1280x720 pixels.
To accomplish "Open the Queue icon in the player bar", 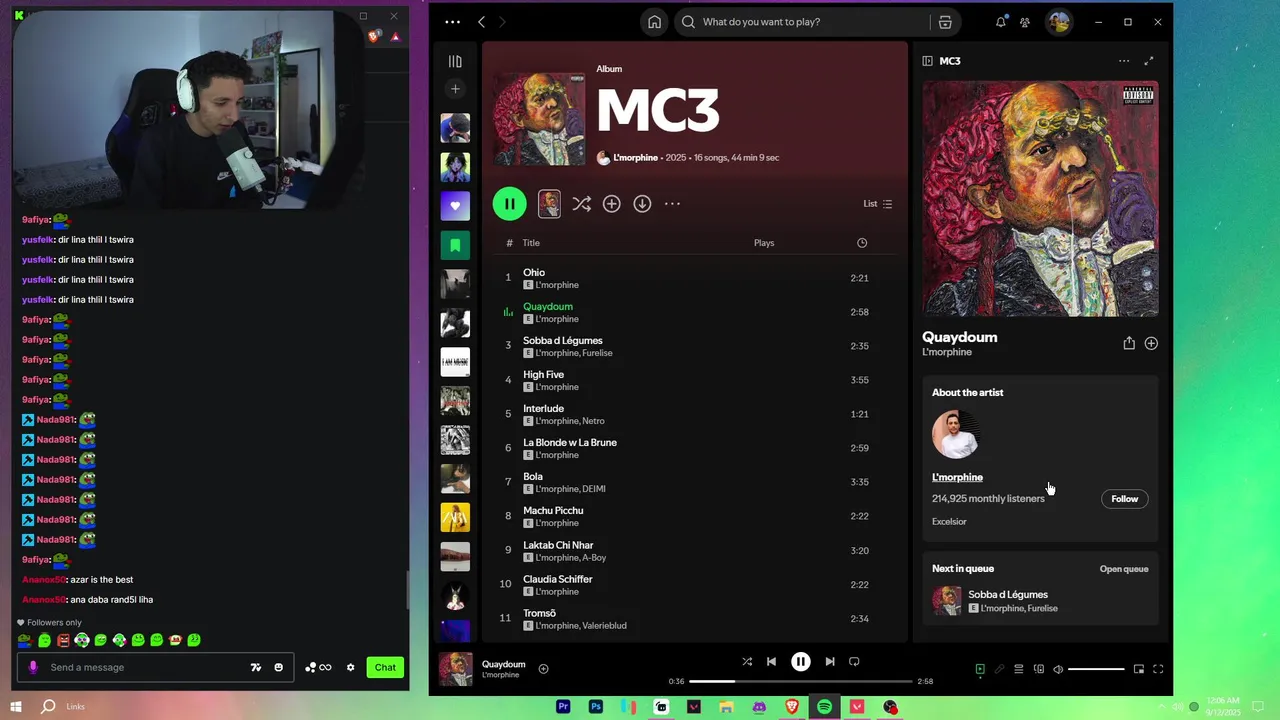I will click(1018, 669).
